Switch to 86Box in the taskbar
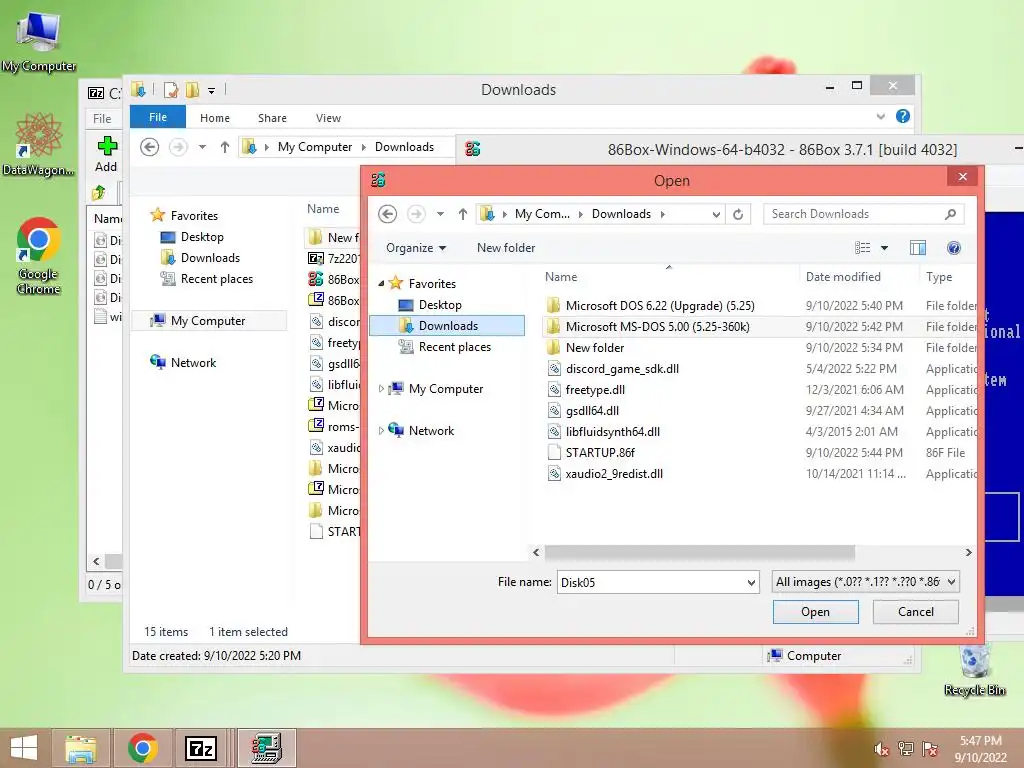 coord(266,748)
